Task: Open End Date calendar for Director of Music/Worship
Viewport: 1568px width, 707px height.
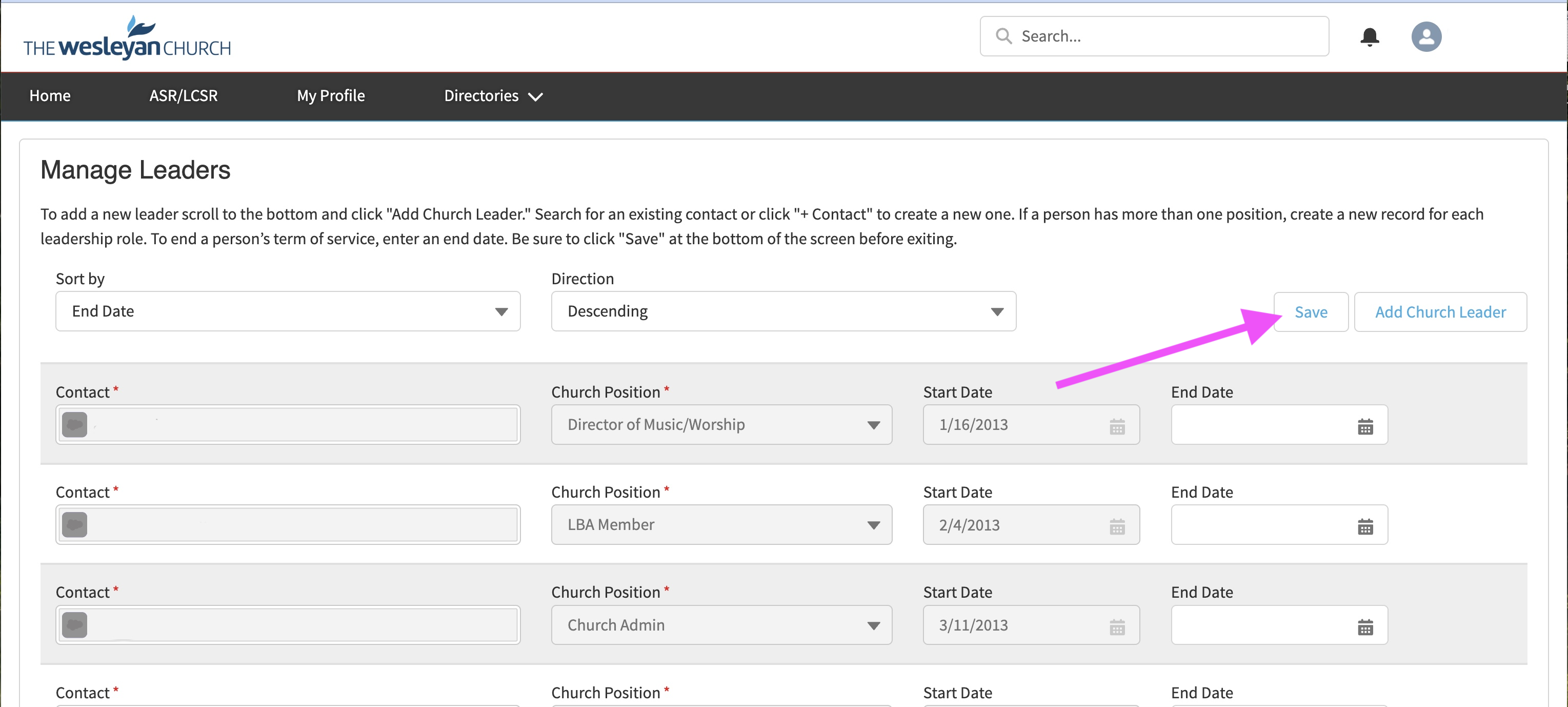Action: point(1365,426)
